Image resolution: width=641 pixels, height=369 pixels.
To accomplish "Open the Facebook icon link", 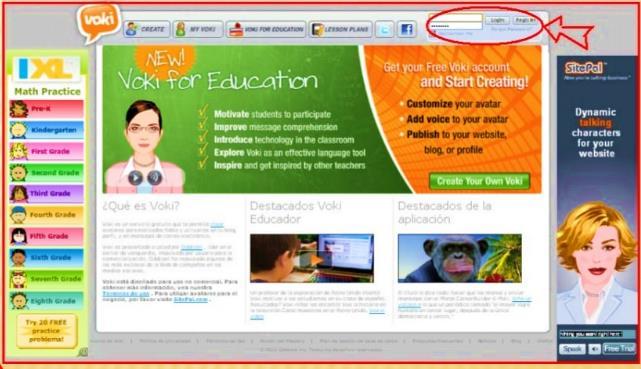I will point(407,29).
